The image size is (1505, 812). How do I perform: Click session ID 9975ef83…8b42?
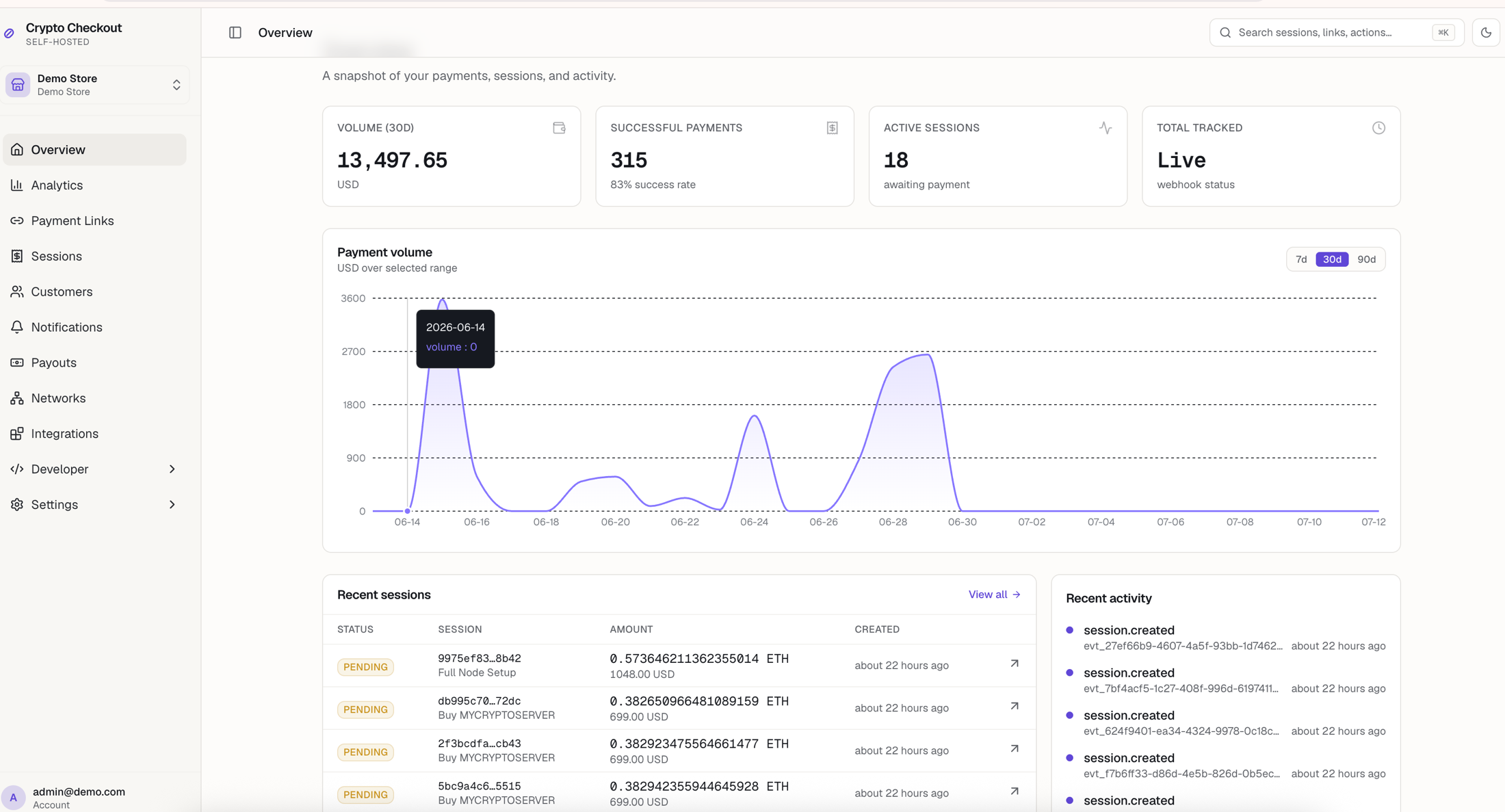[480, 658]
